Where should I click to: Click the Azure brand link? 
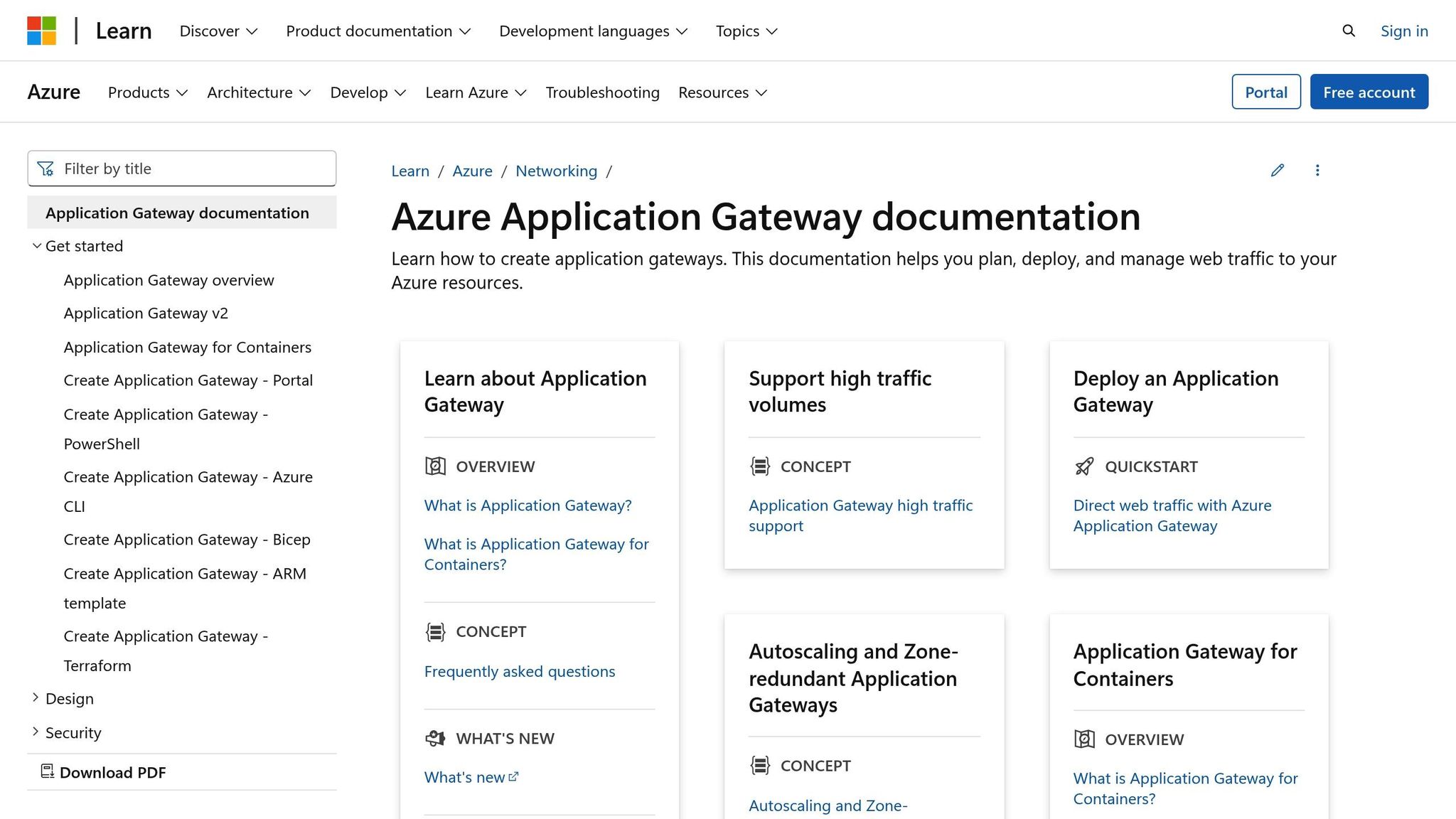[x=54, y=92]
